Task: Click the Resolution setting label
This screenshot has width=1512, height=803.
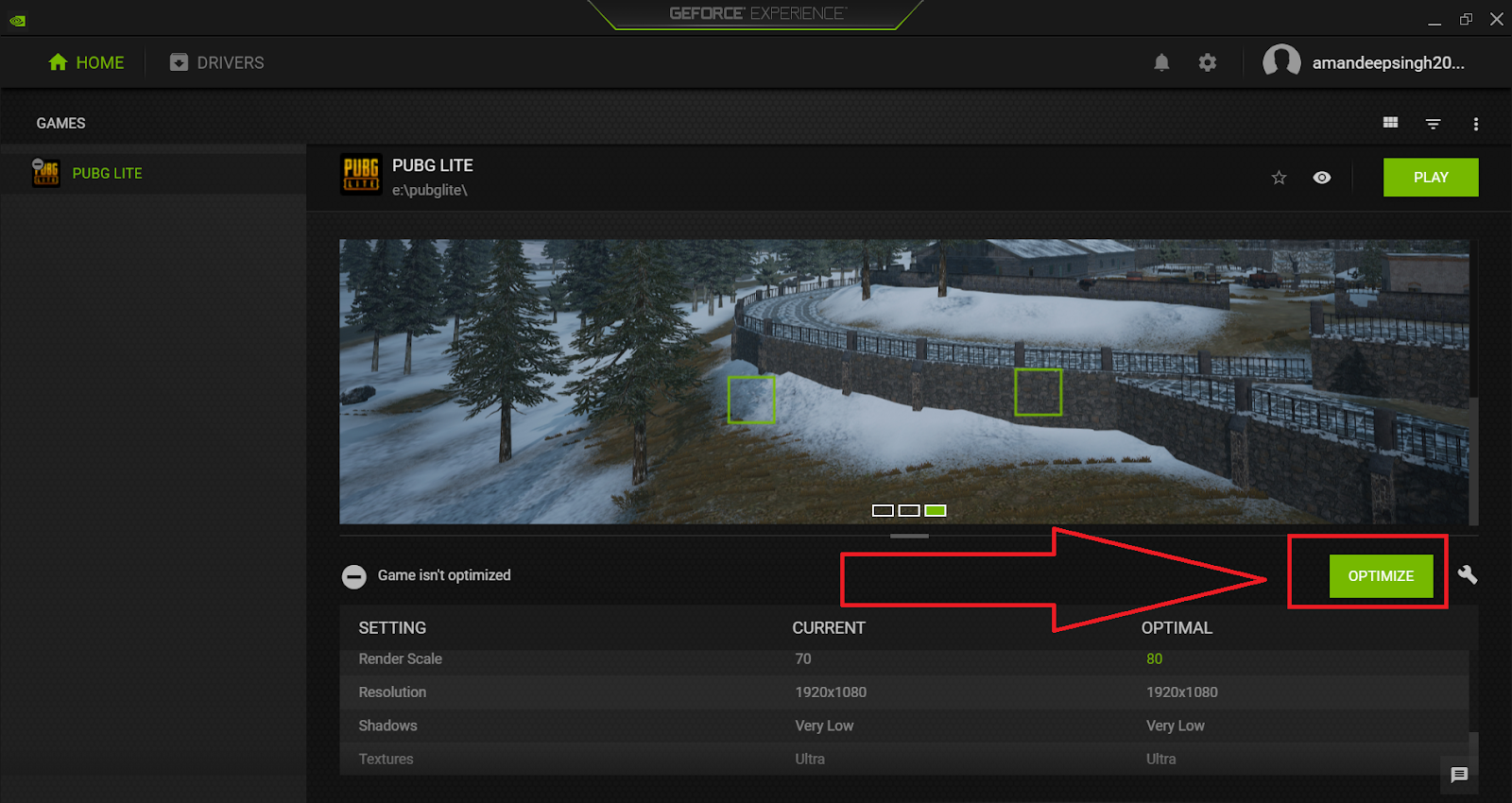Action: (392, 692)
